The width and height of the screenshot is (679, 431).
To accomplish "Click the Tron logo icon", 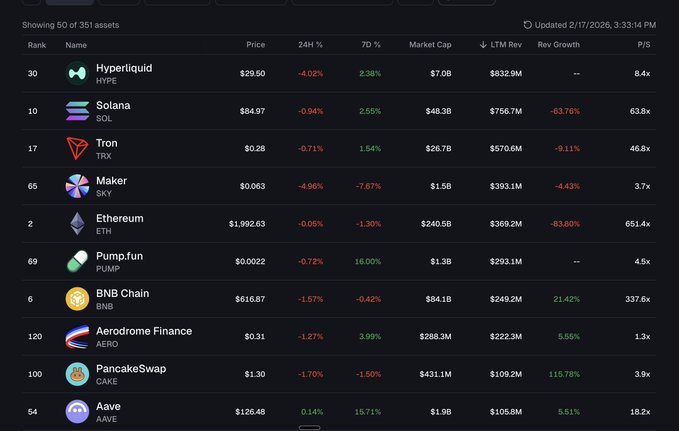I will [x=77, y=149].
